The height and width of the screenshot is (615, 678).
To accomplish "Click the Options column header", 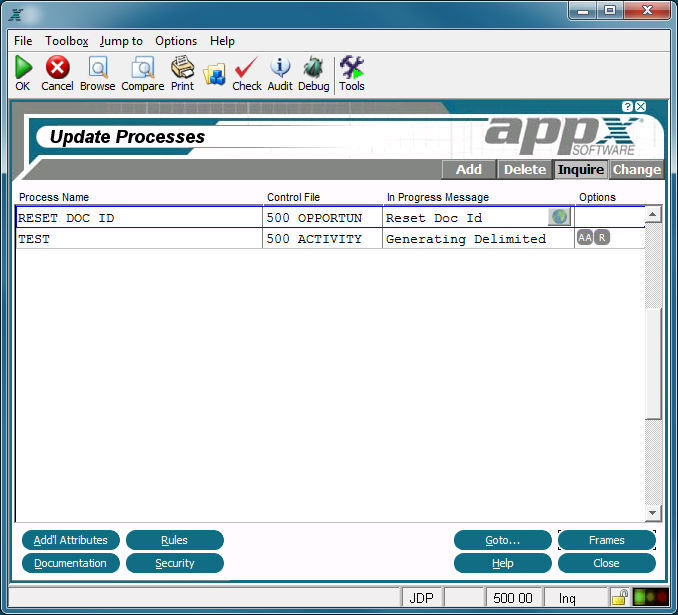I will point(597,197).
